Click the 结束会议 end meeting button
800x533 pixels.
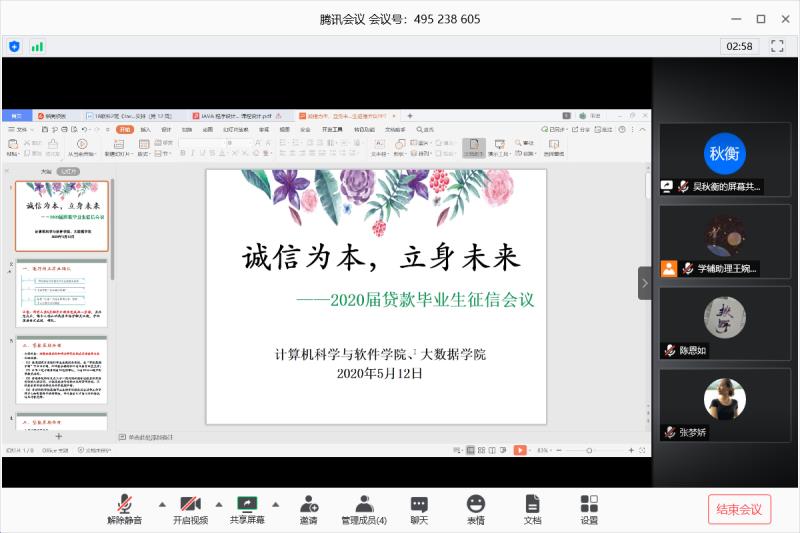point(739,509)
